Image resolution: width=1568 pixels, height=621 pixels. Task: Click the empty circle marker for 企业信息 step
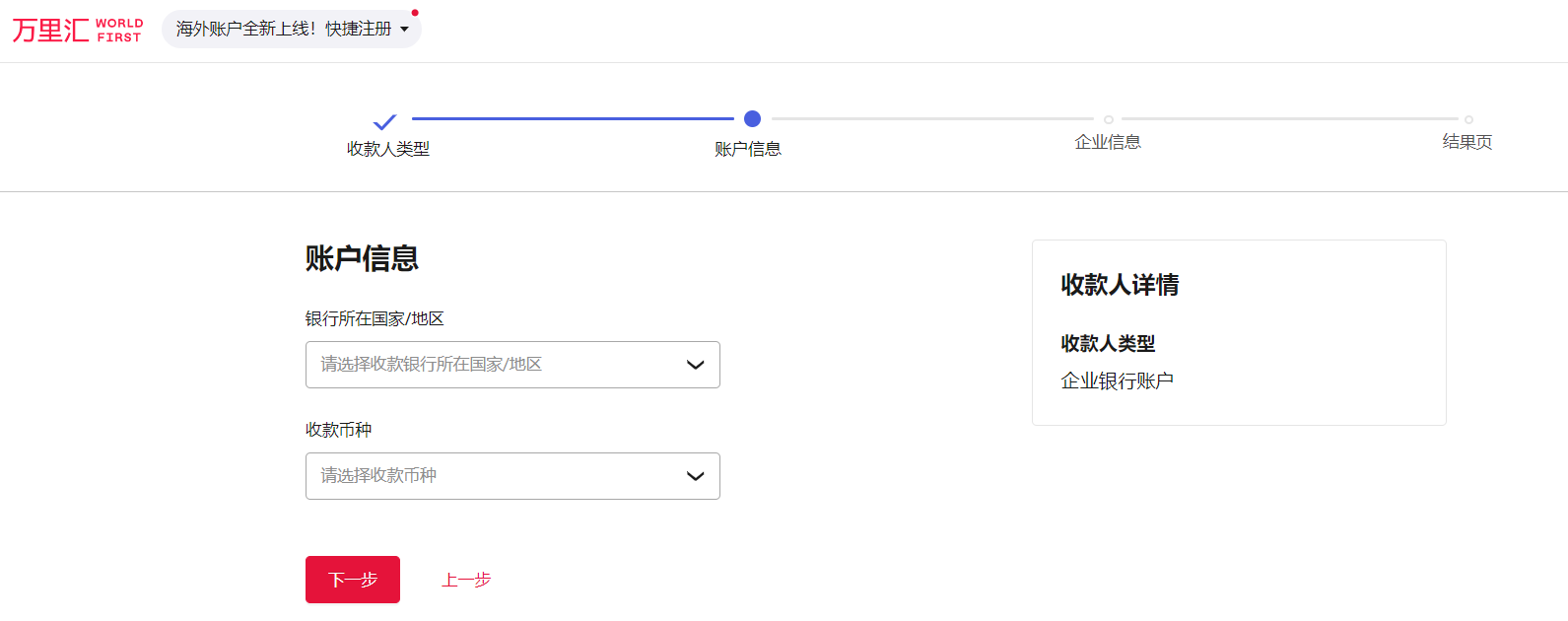(x=1109, y=119)
